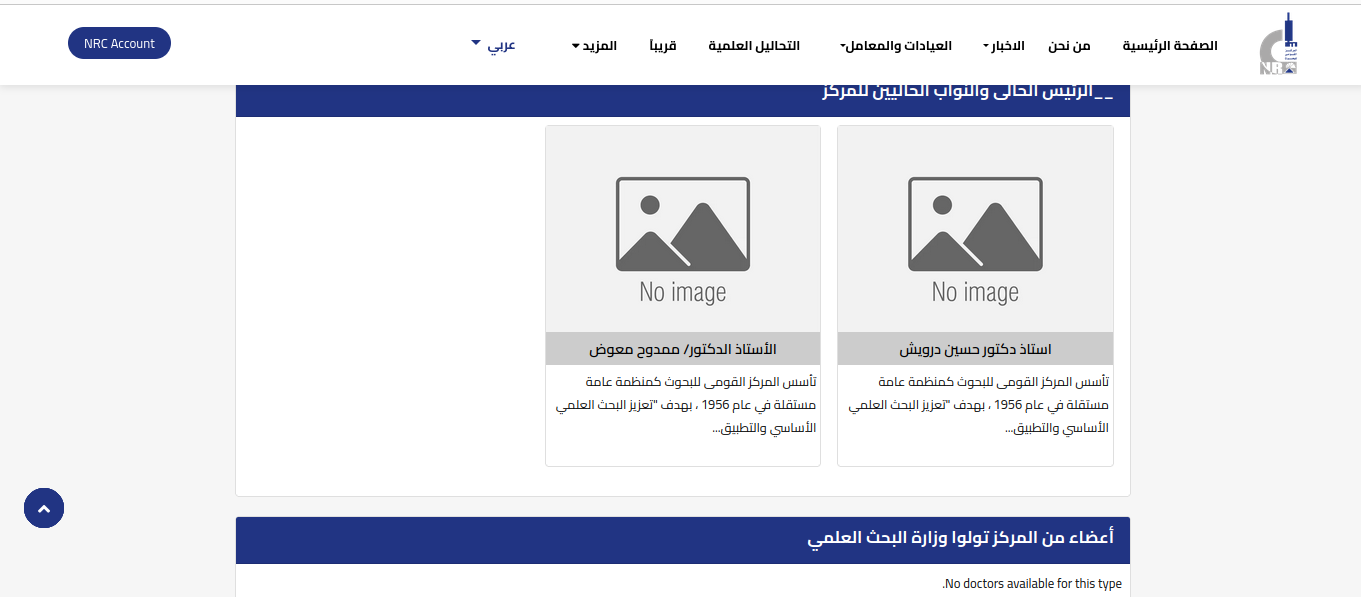The height and width of the screenshot is (597, 1361).
Task: Open الأستاذ الدكتور ممدوح معوض name link
Action: (683, 349)
